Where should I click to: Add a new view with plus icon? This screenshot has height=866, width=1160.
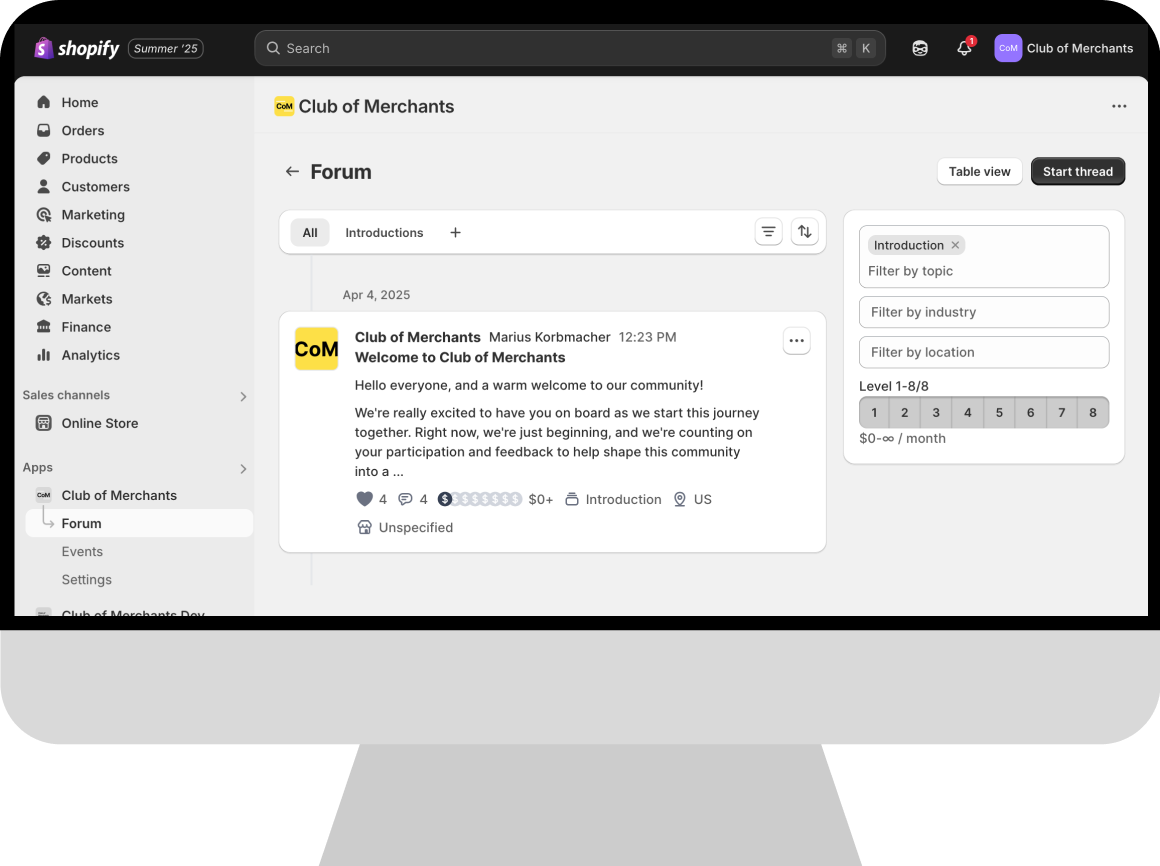point(456,232)
